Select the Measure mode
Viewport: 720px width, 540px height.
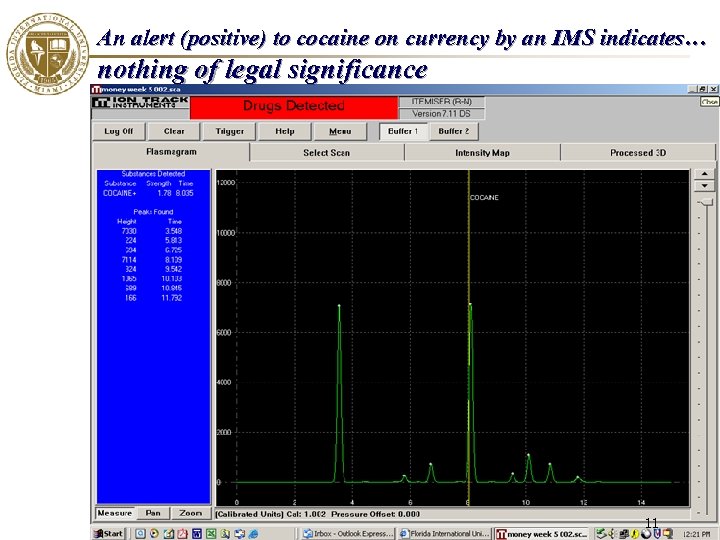114,513
